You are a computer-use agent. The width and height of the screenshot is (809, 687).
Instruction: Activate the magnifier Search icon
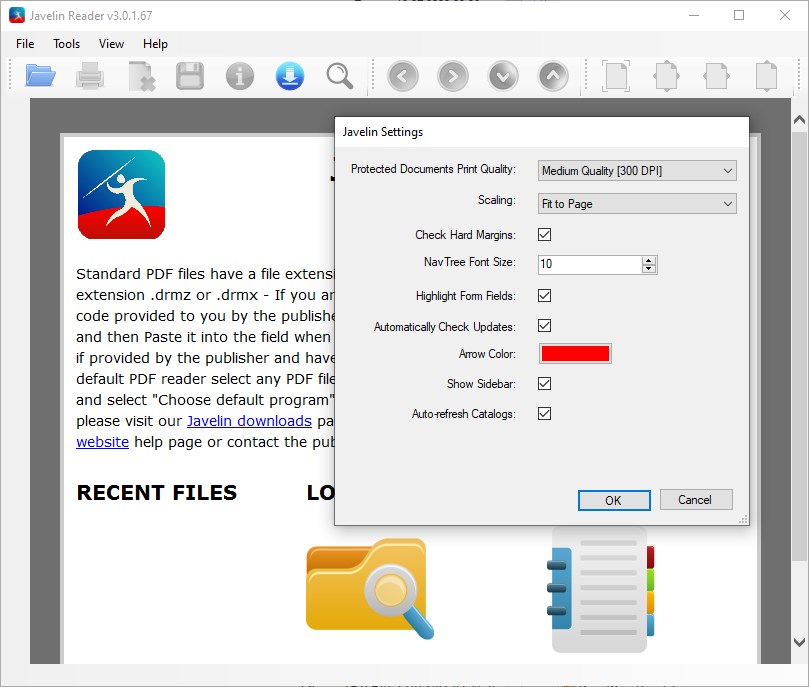tap(339, 75)
